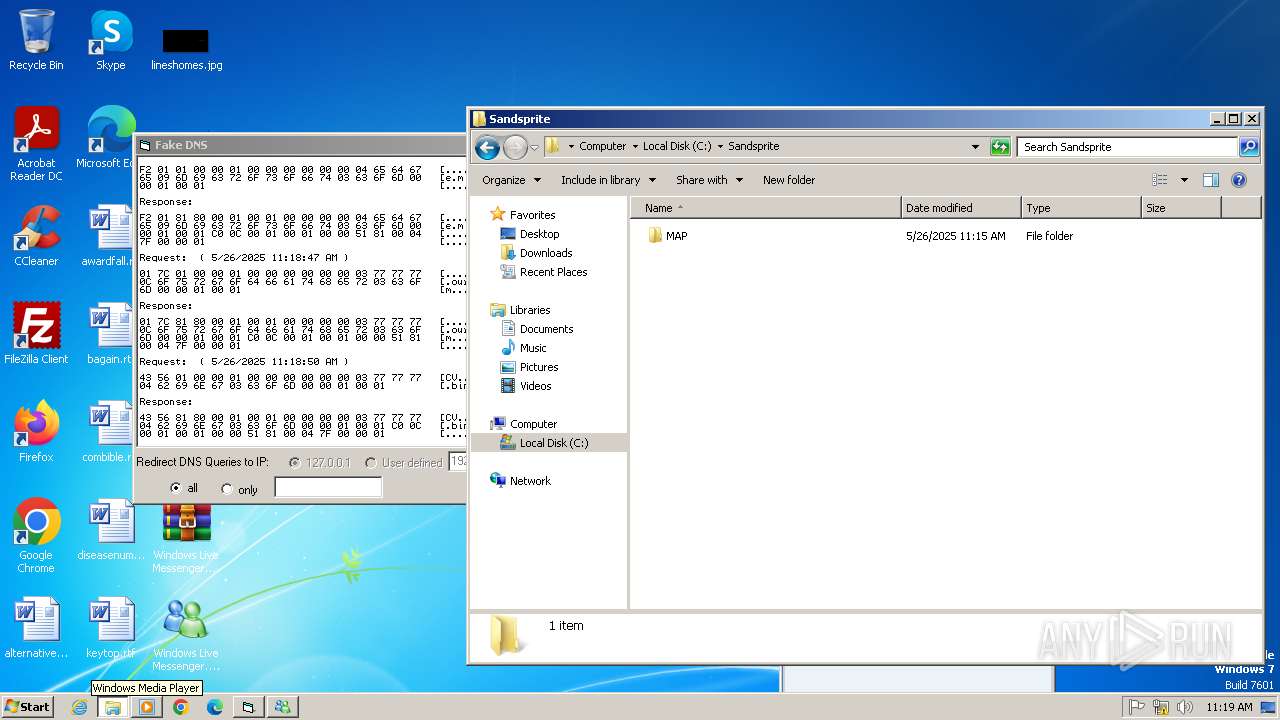Expand Local Disk (C:) breadcrumb arrow
This screenshot has height=720, width=1280.
(721, 146)
